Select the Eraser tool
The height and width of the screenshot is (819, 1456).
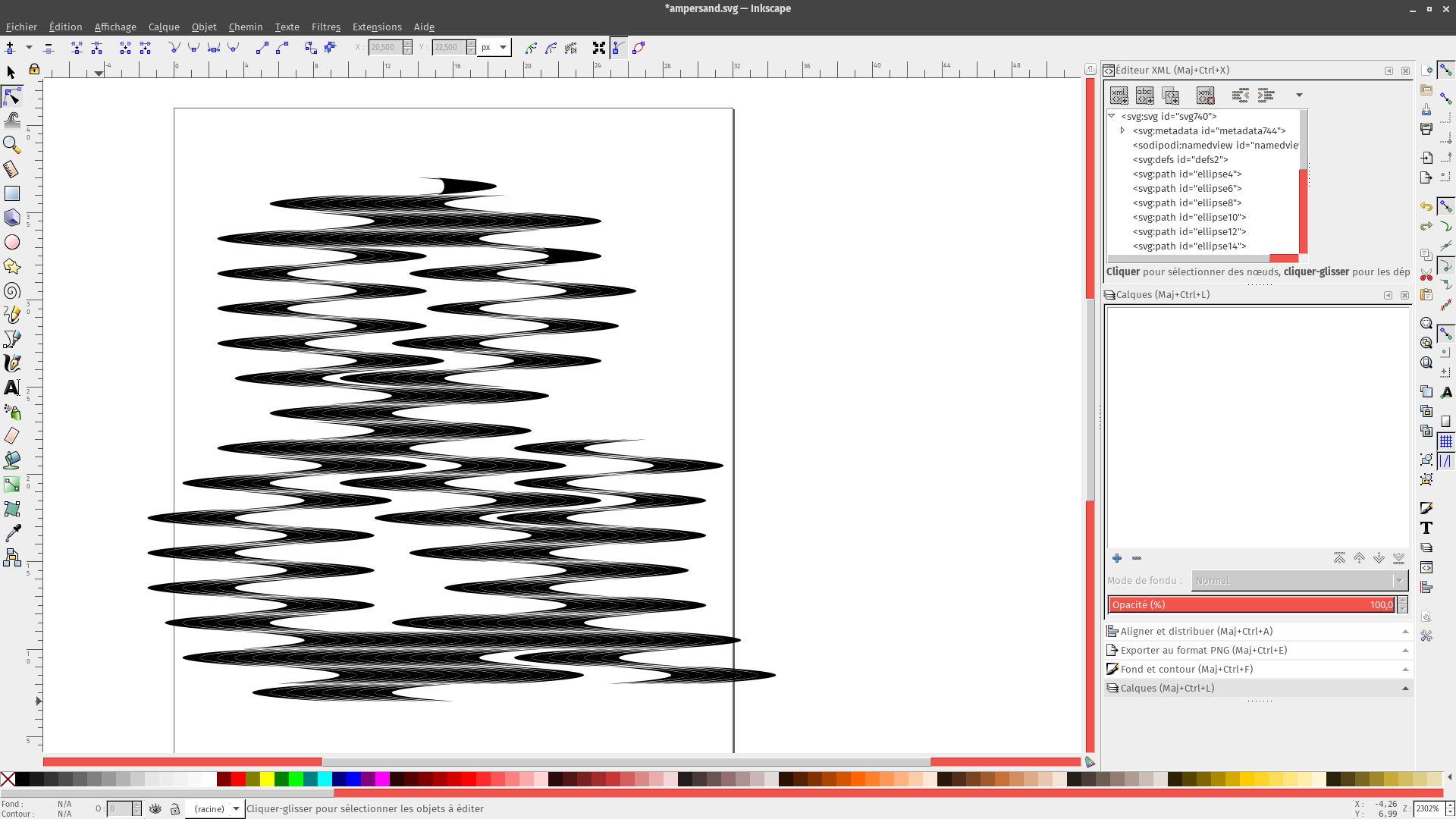12,436
